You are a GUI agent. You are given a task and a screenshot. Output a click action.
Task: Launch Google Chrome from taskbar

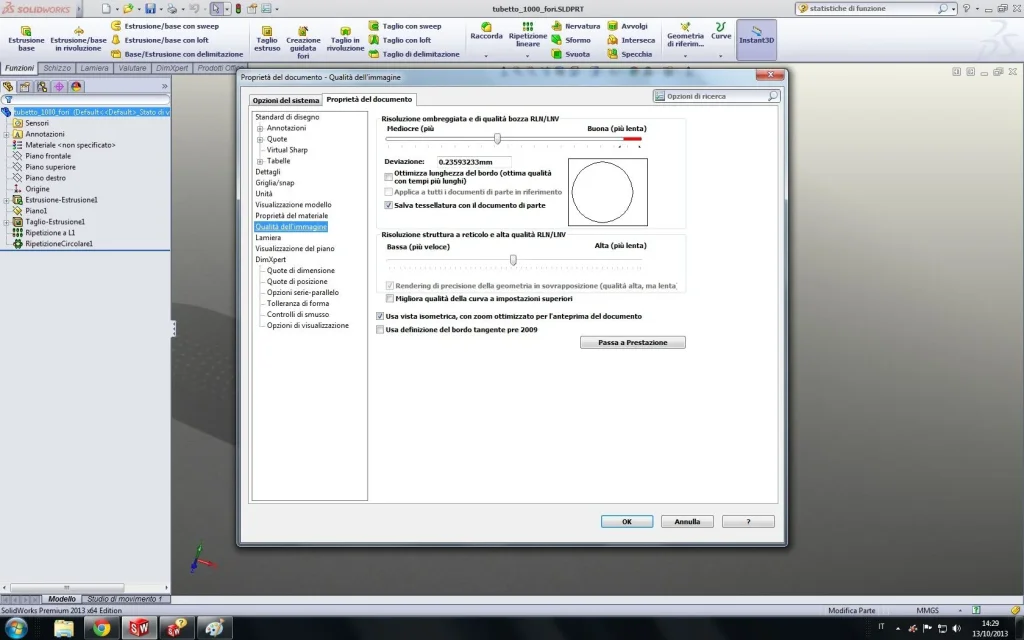(x=101, y=628)
